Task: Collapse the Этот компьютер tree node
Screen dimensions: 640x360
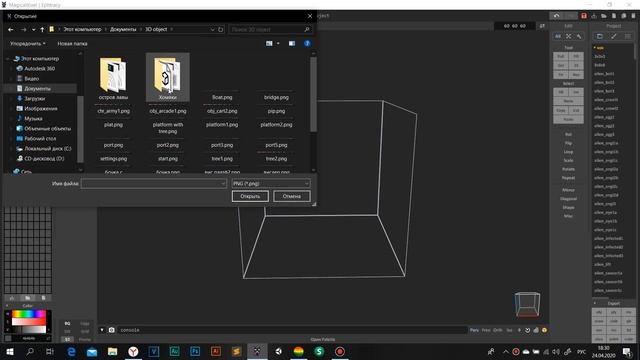Action: (7, 59)
